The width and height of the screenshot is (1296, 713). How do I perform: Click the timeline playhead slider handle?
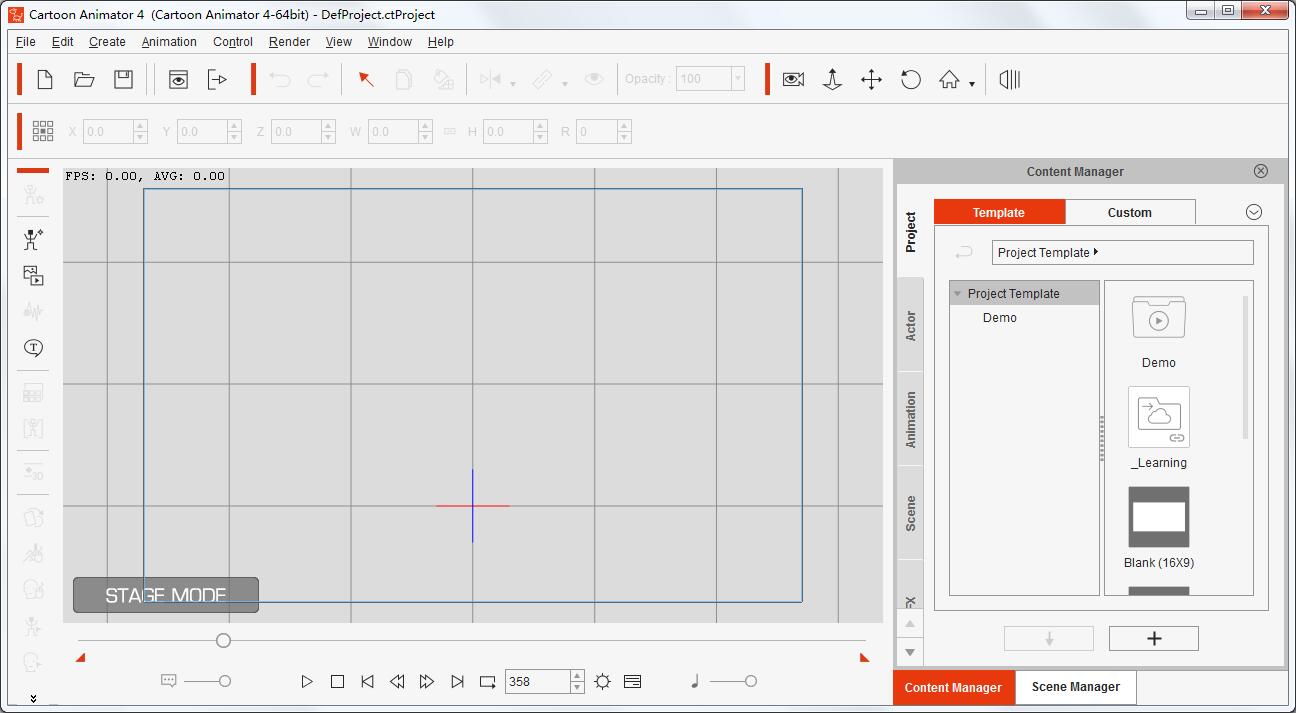pyautogui.click(x=223, y=640)
